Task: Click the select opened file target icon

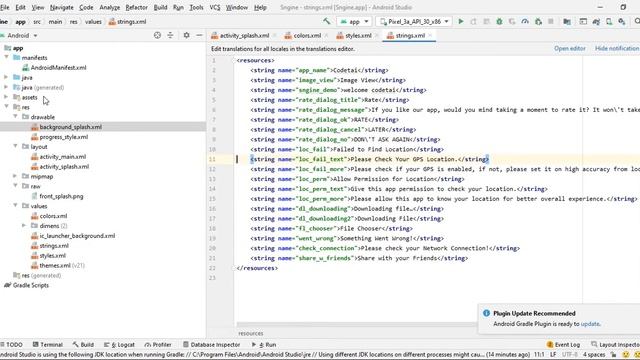Action: pyautogui.click(x=157, y=36)
